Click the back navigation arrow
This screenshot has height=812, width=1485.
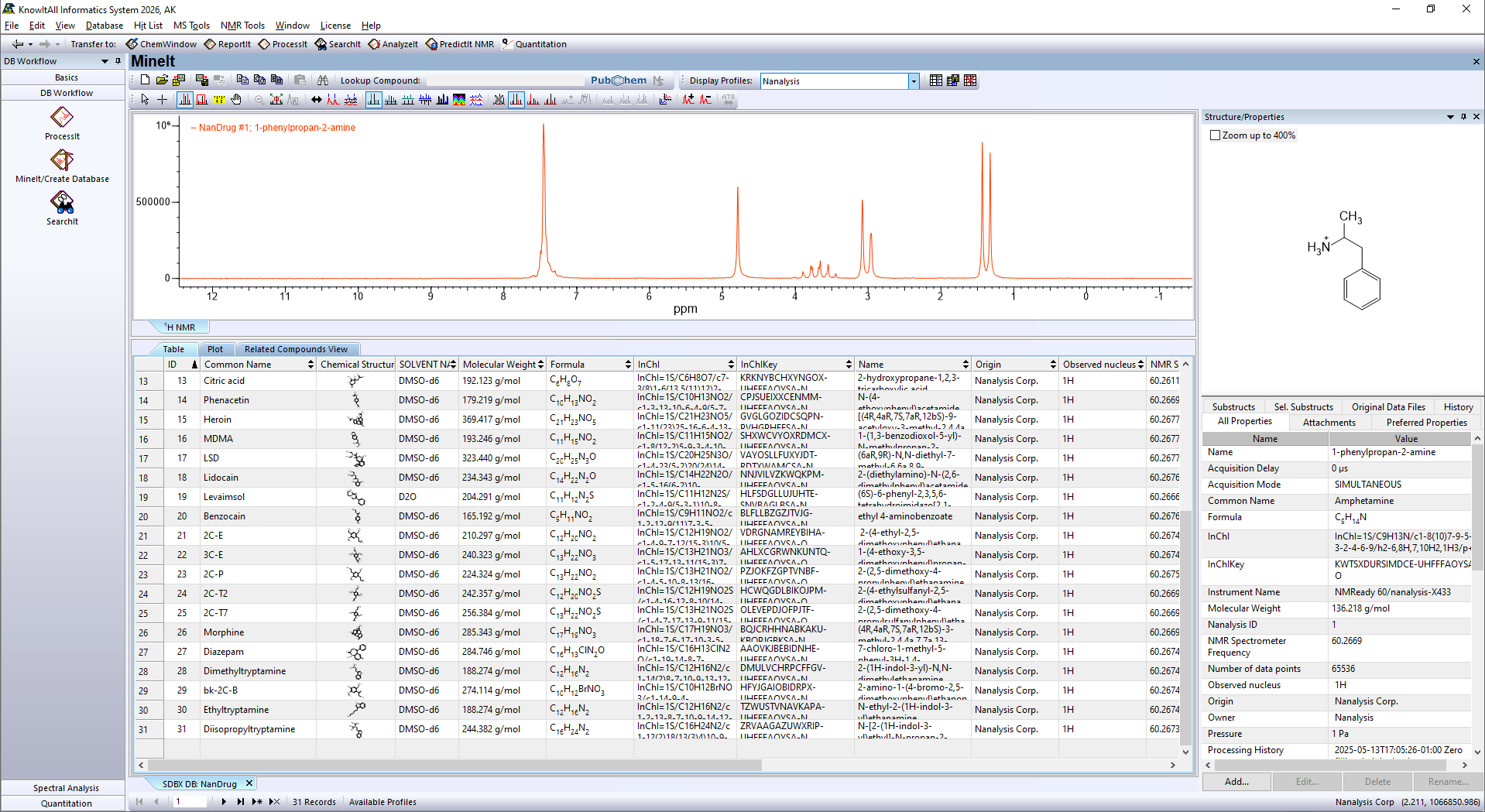pos(18,44)
